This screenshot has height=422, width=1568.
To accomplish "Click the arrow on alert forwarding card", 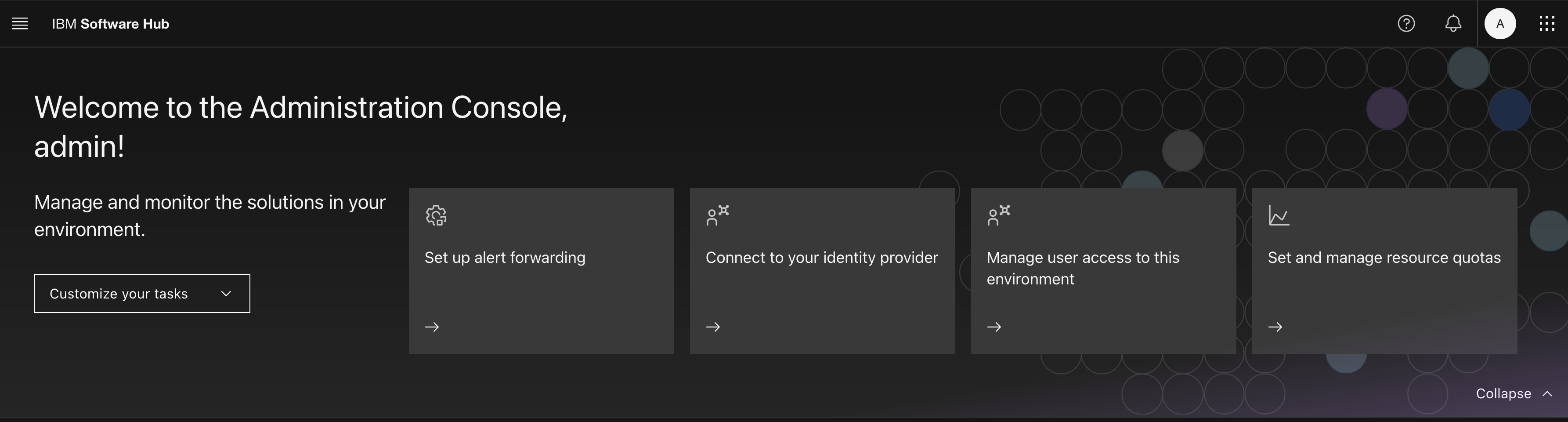I will [432, 327].
